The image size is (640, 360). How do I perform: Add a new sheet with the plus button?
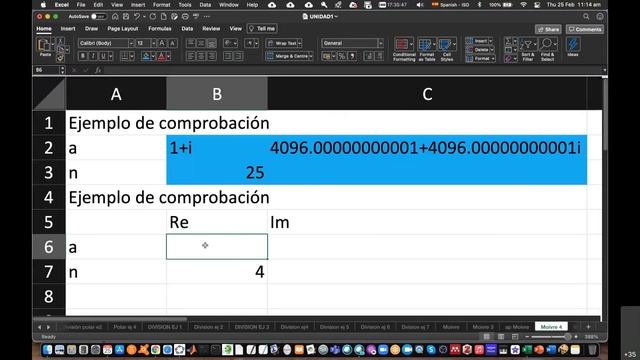click(x=588, y=327)
